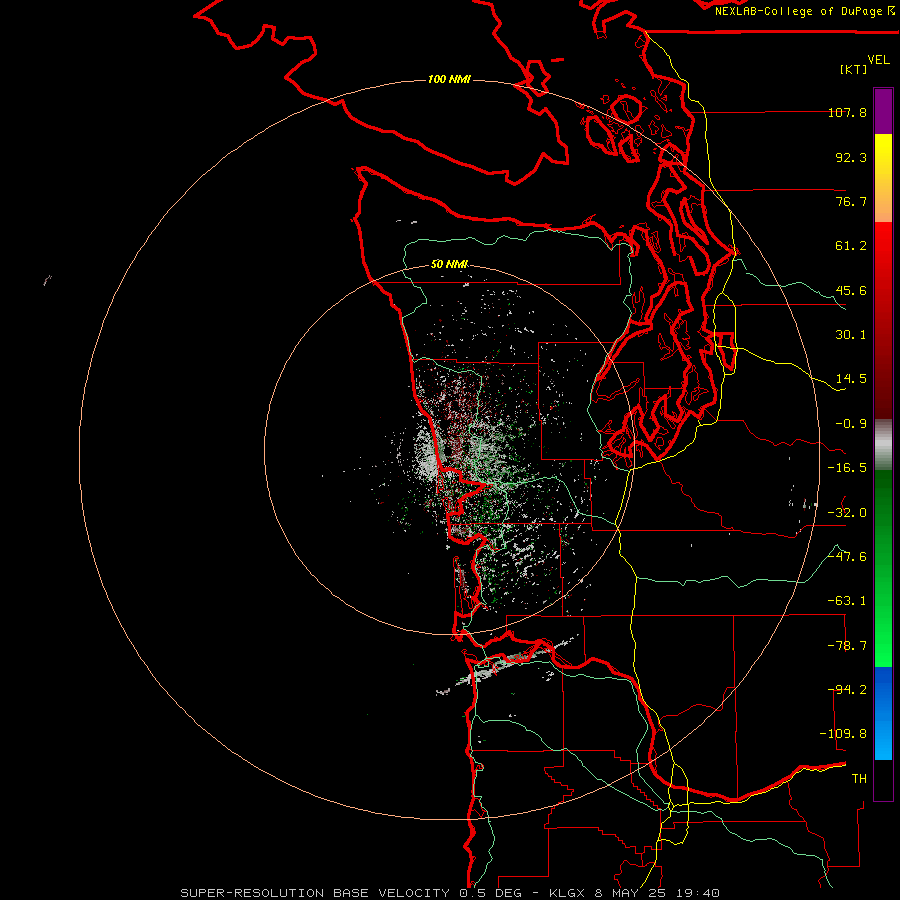Click the -78.7 velocity scale value
This screenshot has width=900, height=900.
click(847, 646)
